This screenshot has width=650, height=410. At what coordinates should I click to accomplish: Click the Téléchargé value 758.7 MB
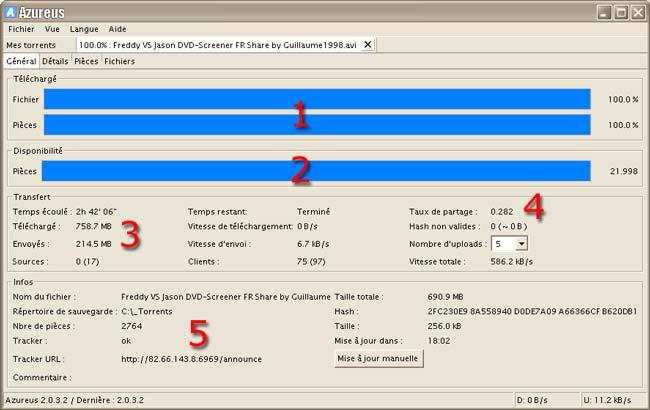point(93,226)
